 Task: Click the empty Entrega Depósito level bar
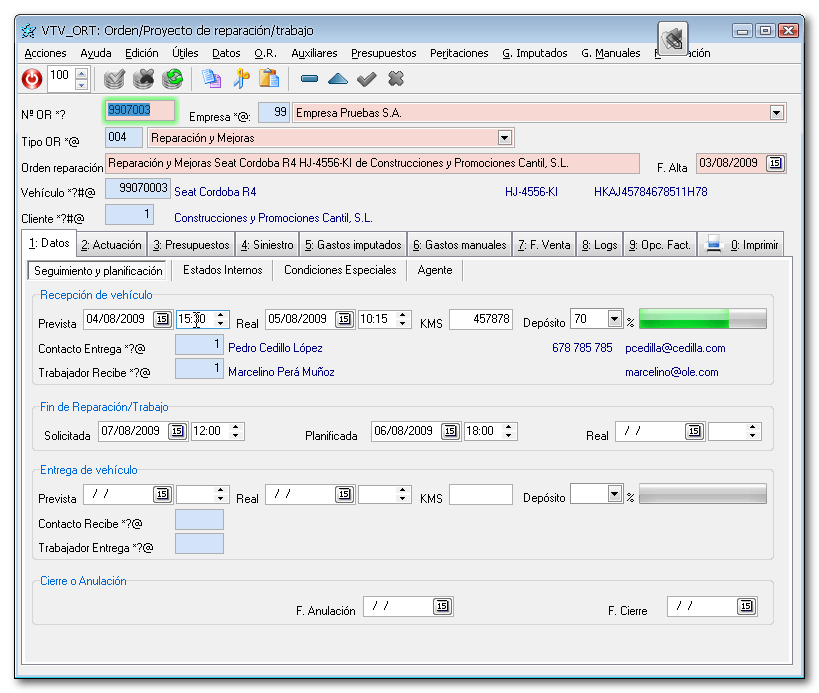[x=703, y=494]
